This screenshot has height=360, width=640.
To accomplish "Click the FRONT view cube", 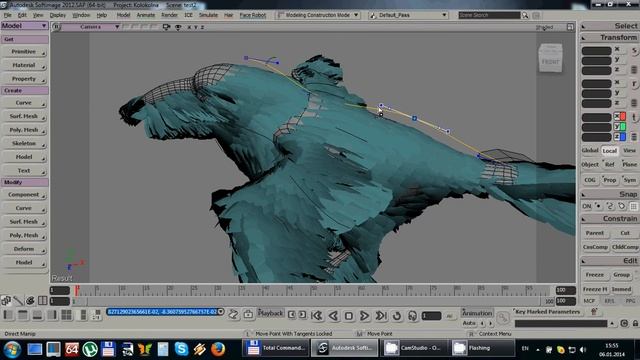I will point(550,58).
